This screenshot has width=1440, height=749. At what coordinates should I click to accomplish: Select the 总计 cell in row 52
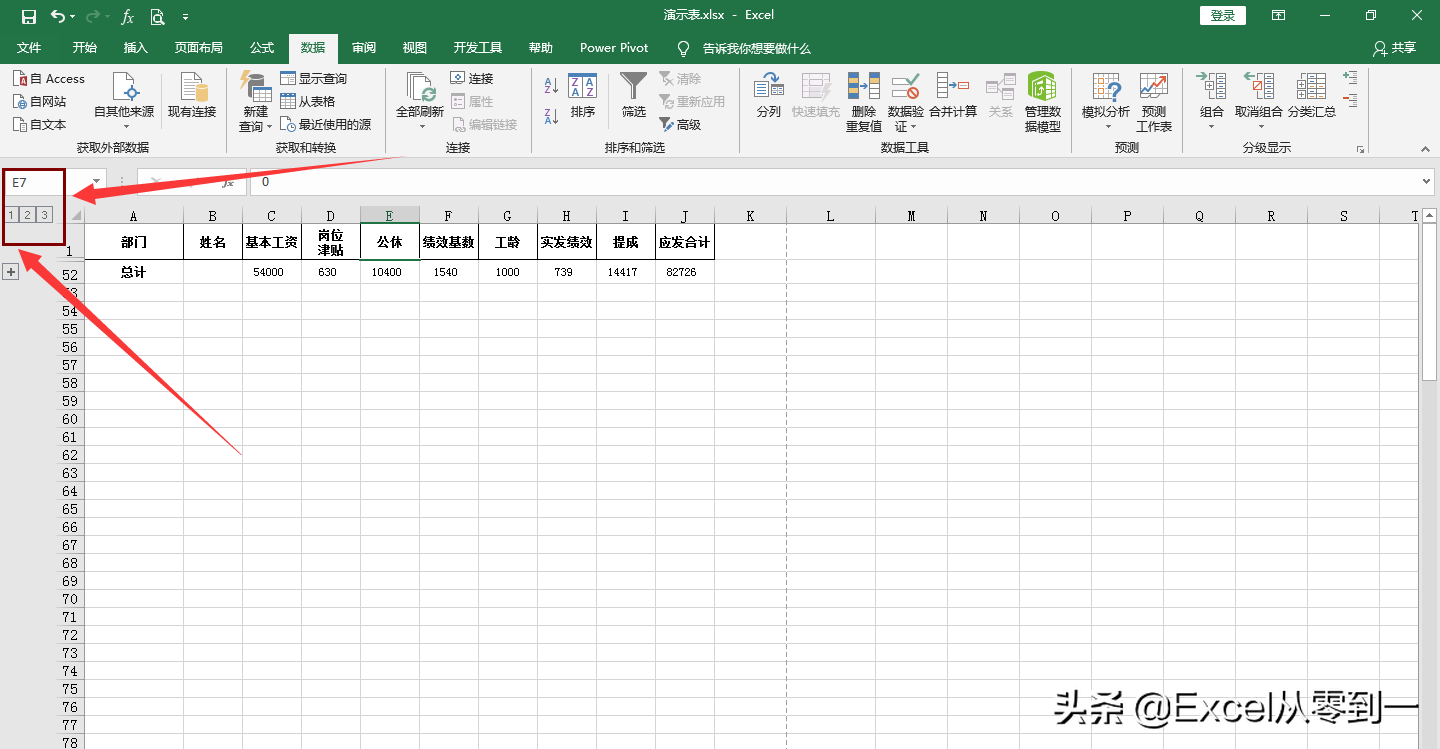click(x=134, y=272)
